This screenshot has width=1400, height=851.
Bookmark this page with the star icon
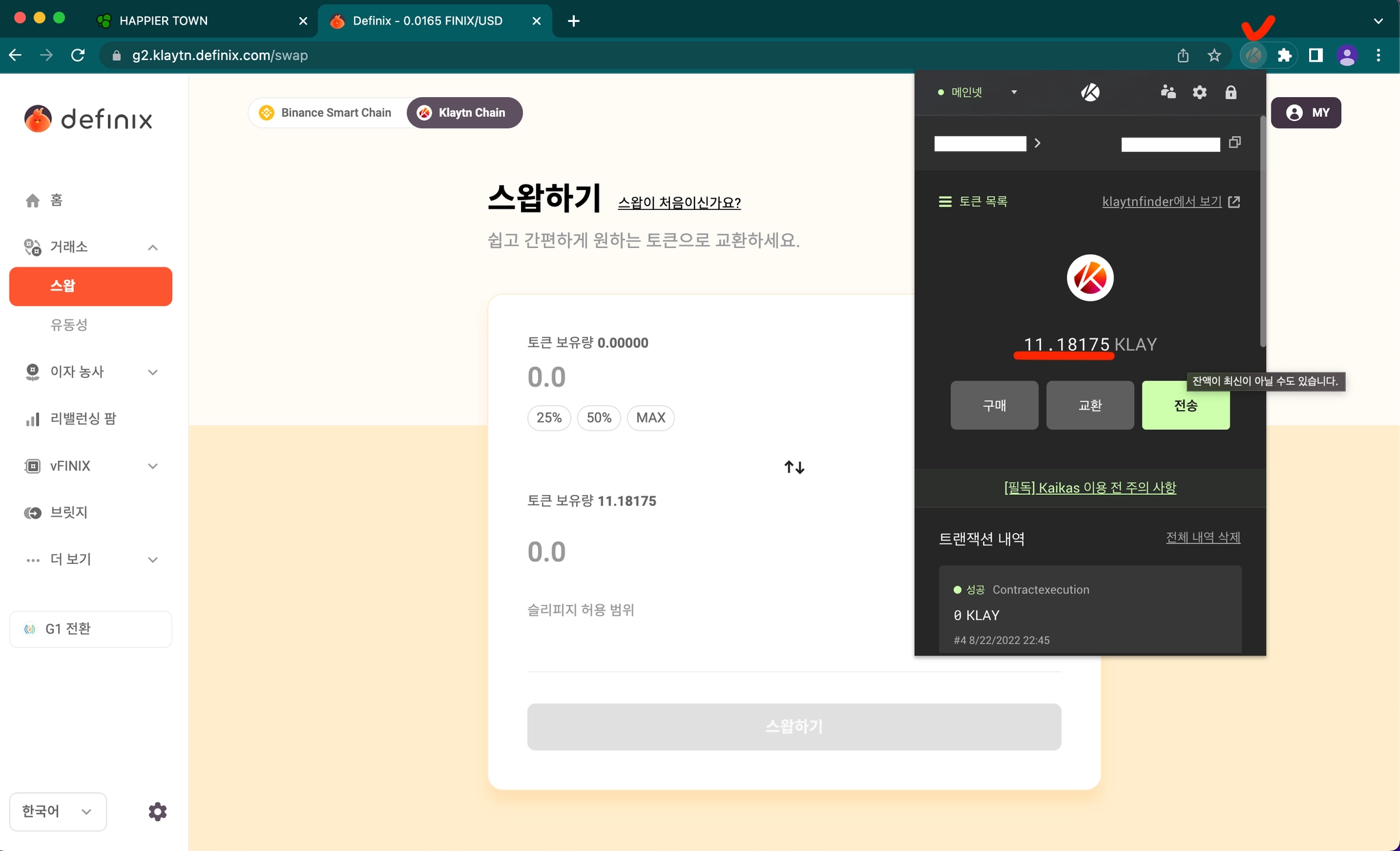point(1214,55)
